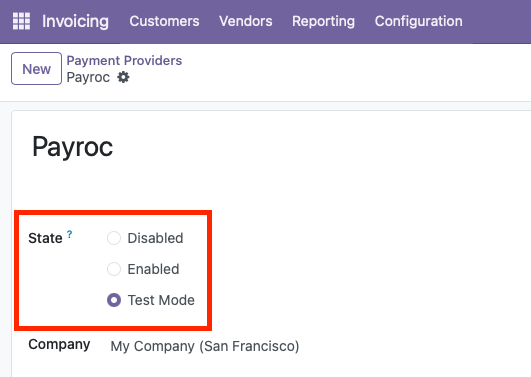The image size is (531, 377).
Task: Click the Invoicing app title
Action: [x=75, y=21]
